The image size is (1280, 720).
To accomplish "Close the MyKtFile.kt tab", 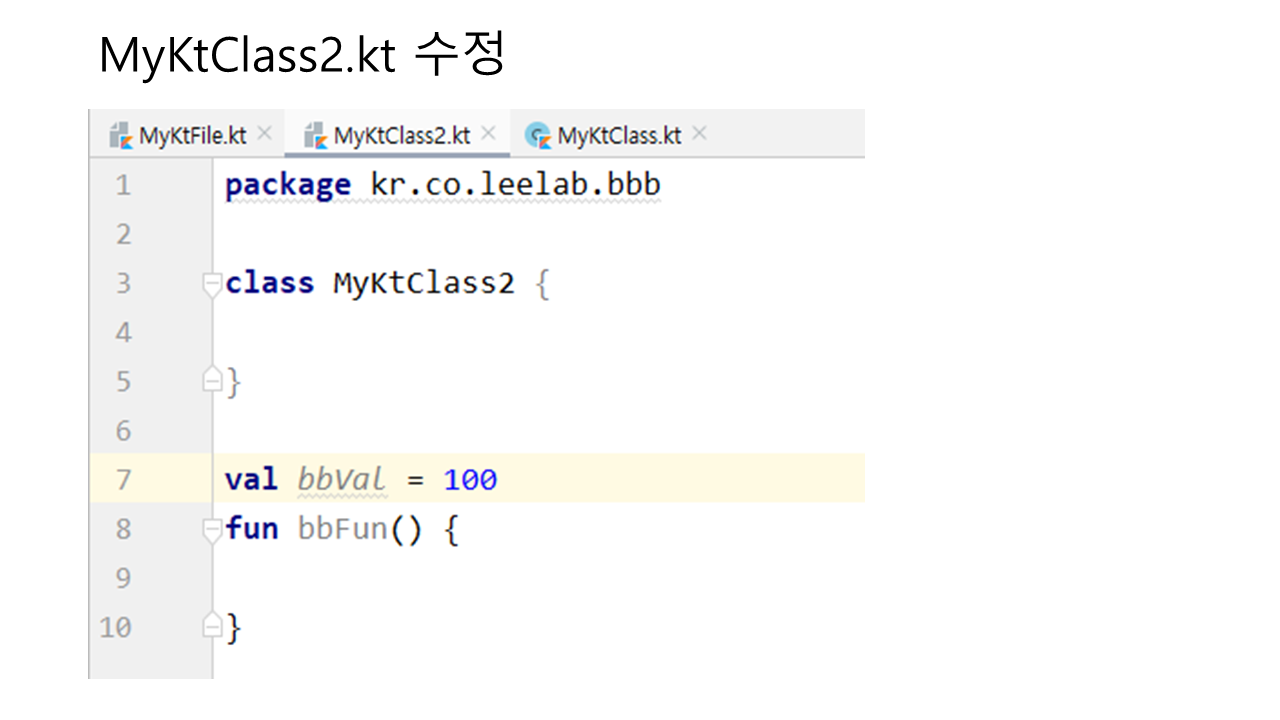I will (264, 133).
